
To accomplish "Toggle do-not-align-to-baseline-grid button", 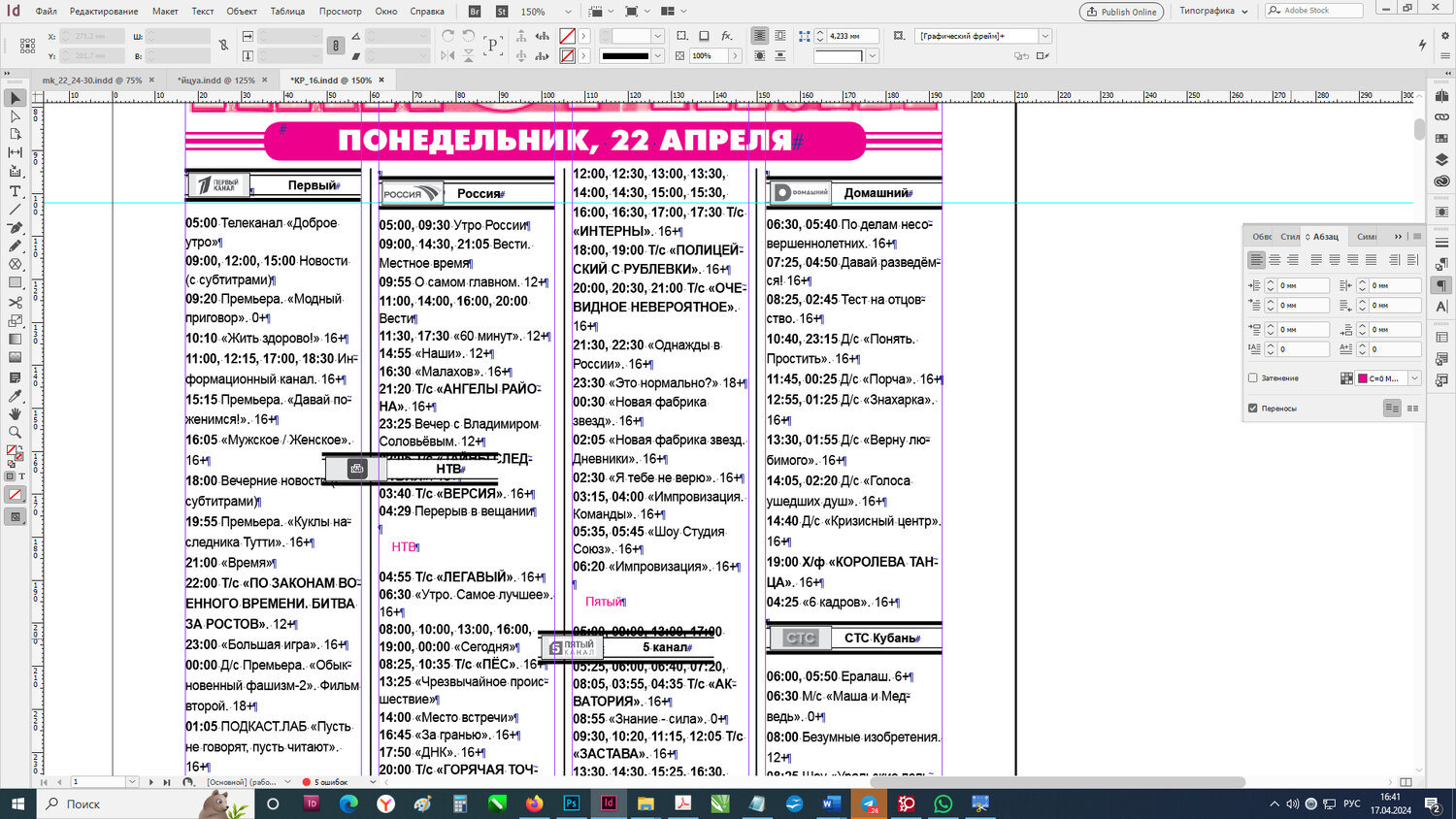I will pyautogui.click(x=1392, y=409).
